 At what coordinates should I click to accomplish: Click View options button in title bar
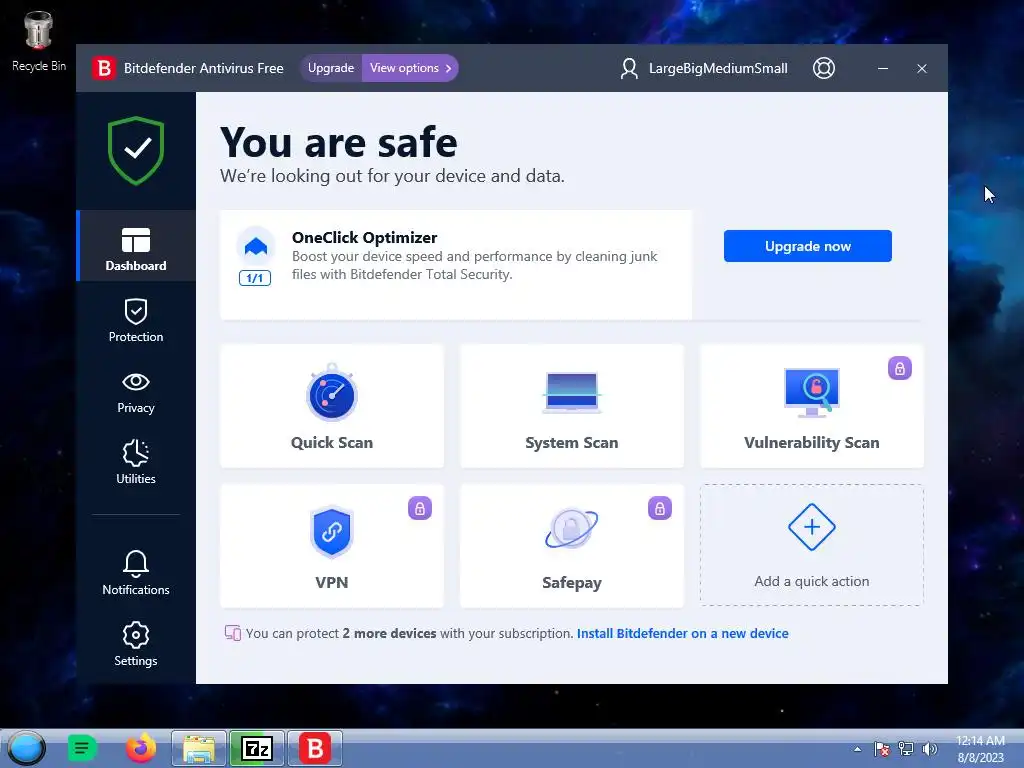(x=410, y=68)
